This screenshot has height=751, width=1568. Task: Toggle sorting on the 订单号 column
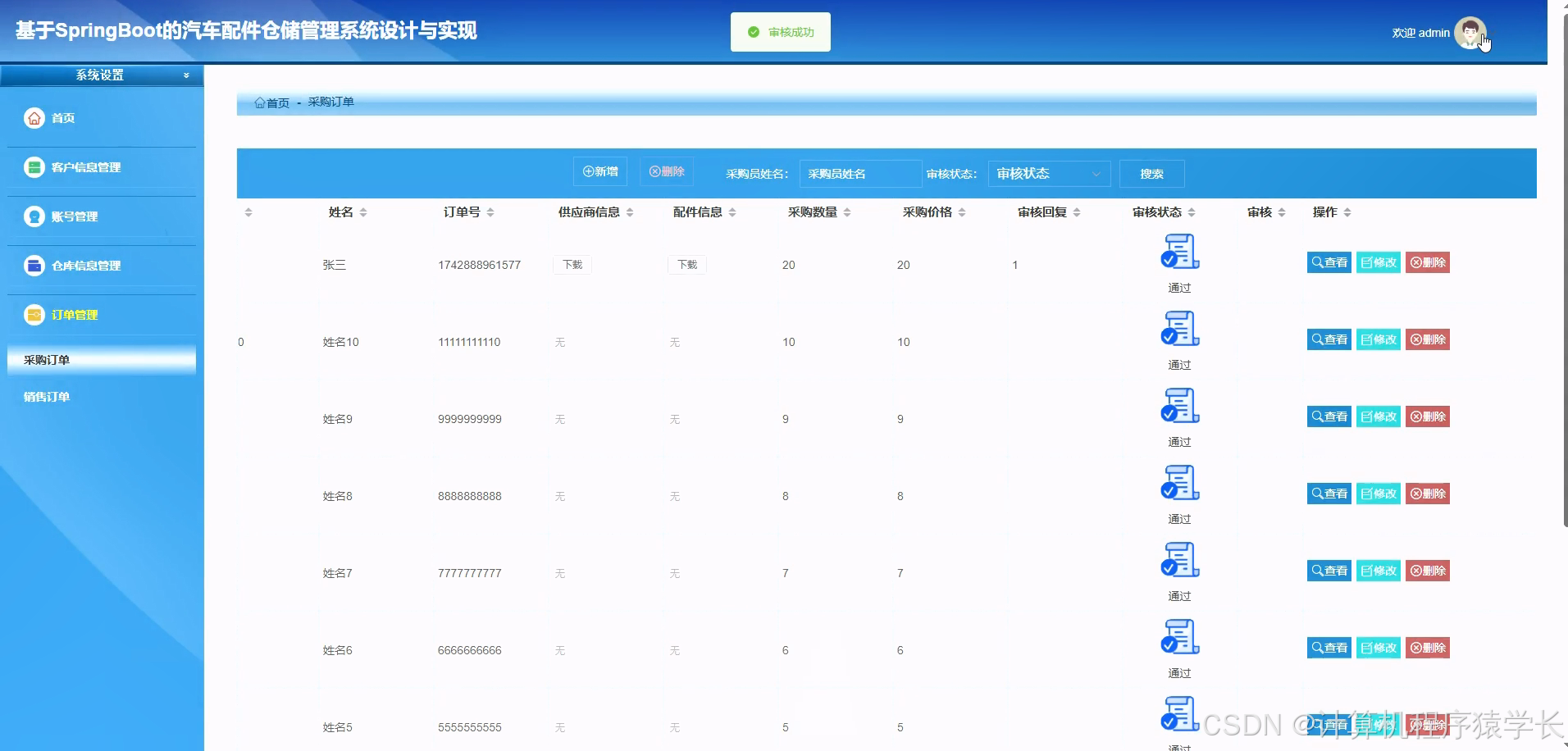coord(490,212)
